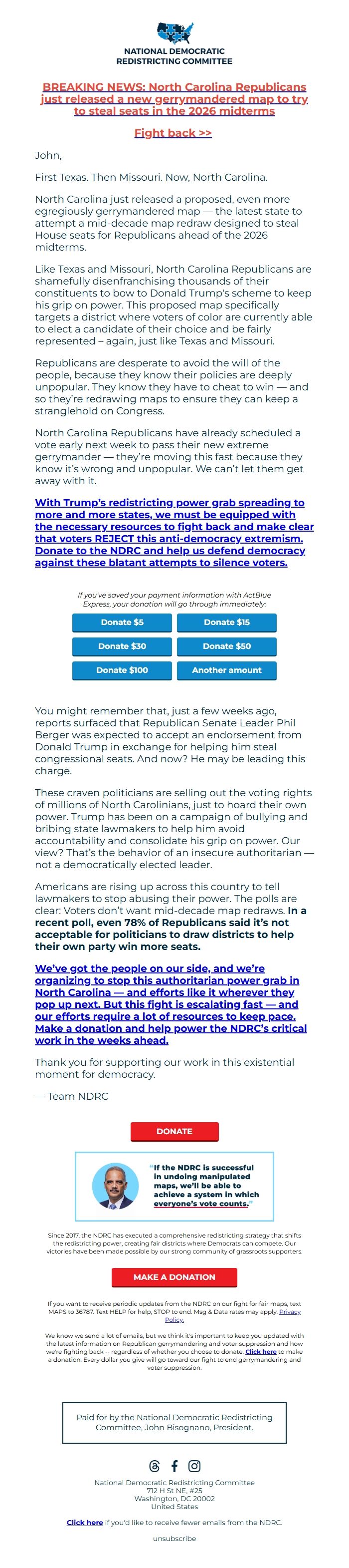Donate $15 via ActBlue Express

[227, 622]
